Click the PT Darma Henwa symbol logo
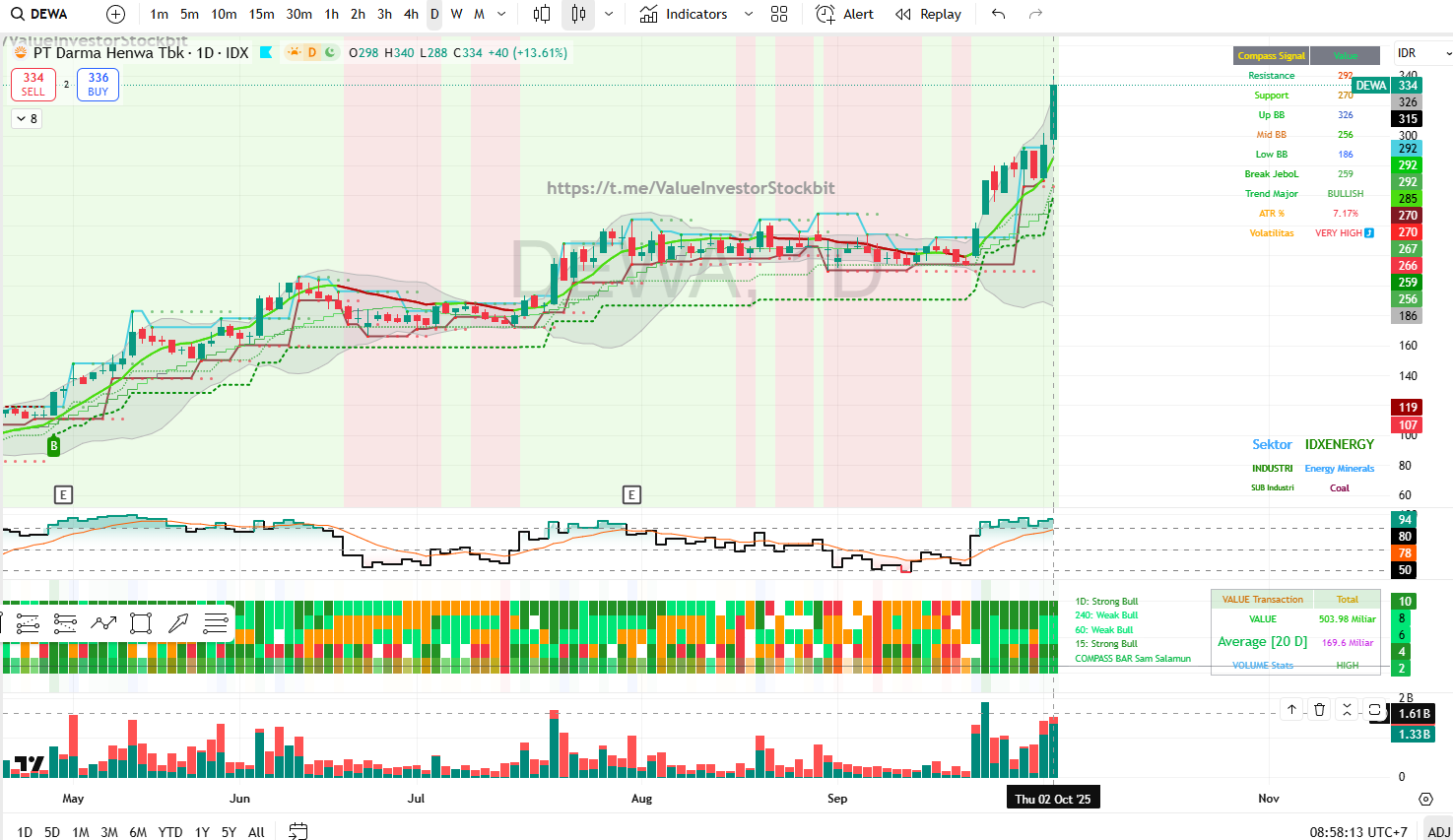 (x=20, y=52)
